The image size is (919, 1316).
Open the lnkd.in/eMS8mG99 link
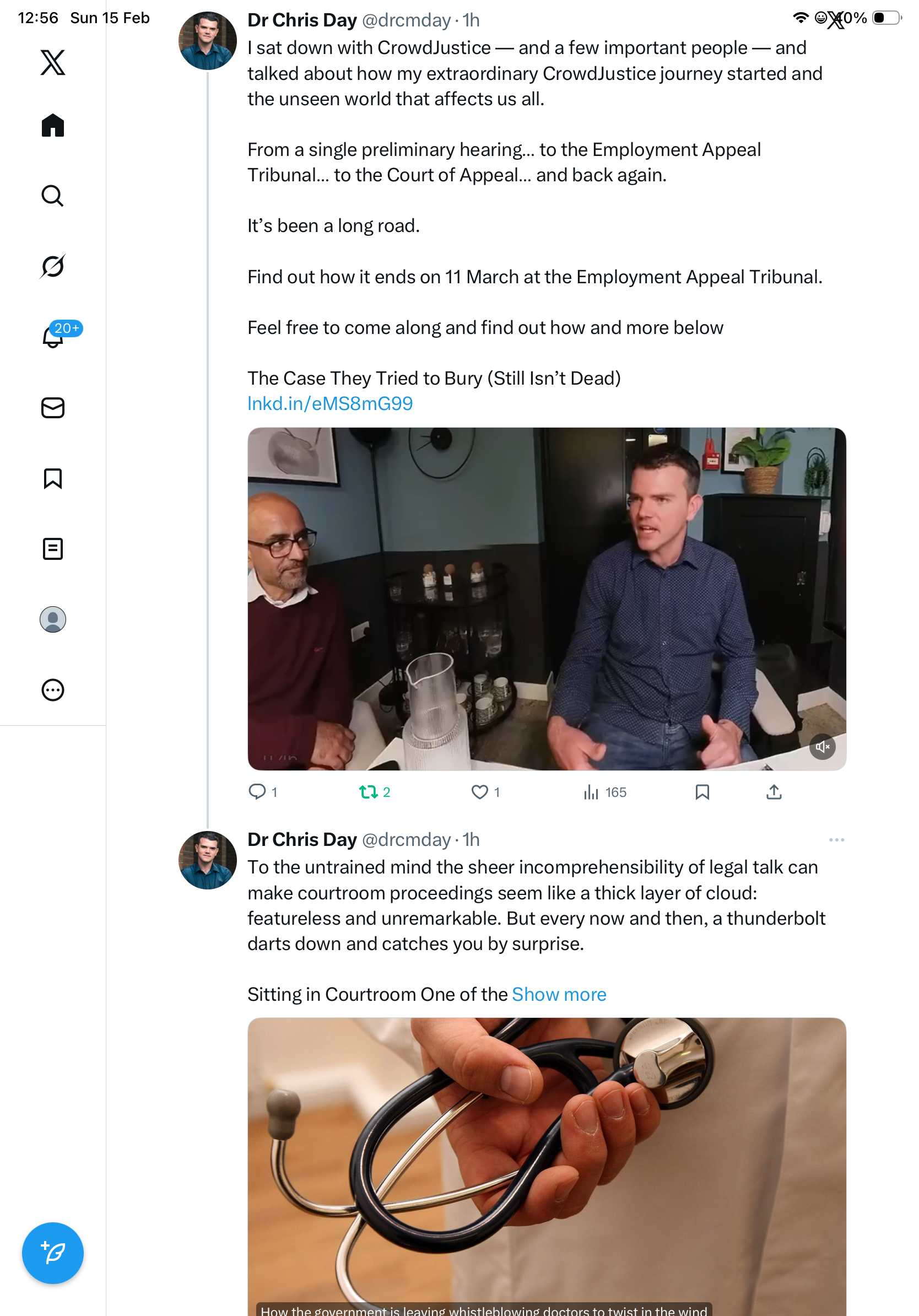(x=330, y=404)
